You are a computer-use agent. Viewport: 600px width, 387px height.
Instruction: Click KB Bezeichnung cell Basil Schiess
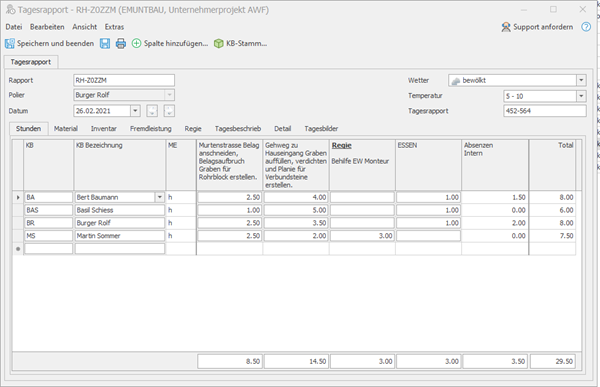coord(120,210)
